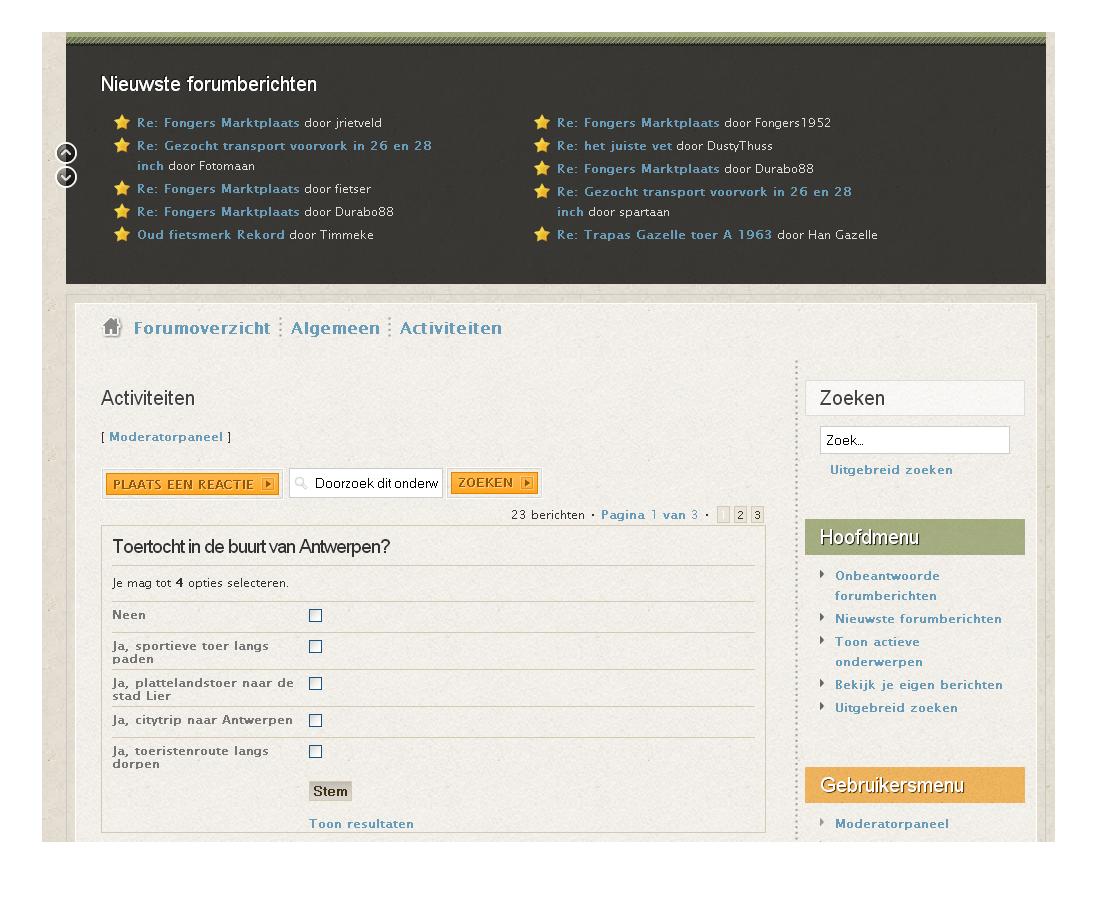The image size is (1100, 900).
Task: Jump to page 3 of the topic
Action: (757, 515)
